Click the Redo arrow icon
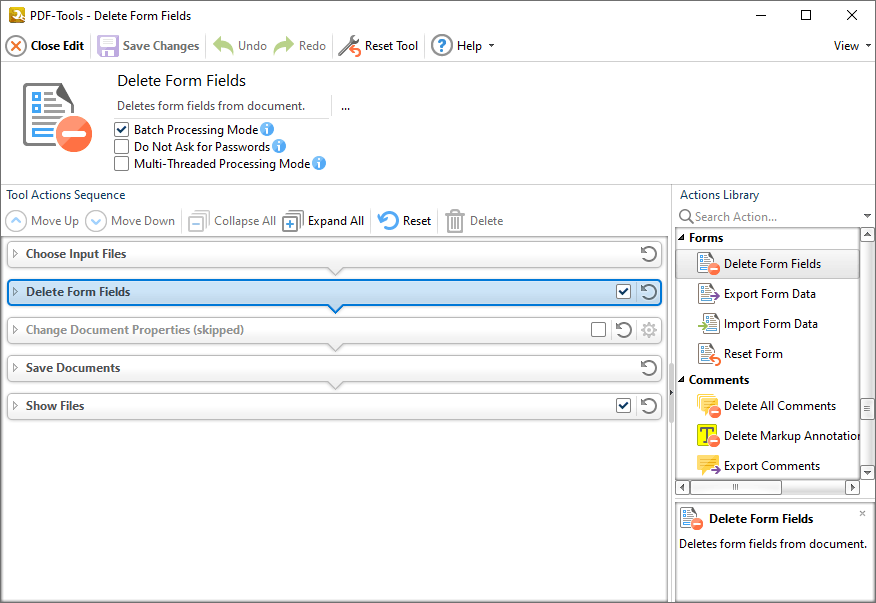The height and width of the screenshot is (603, 876). (x=284, y=46)
